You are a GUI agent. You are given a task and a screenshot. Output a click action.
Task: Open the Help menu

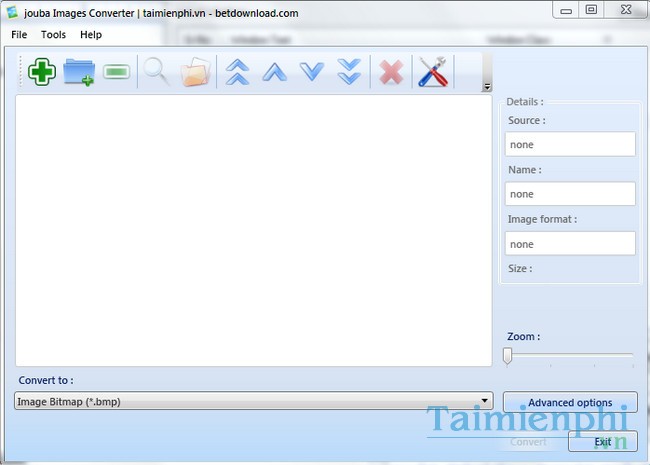[91, 35]
